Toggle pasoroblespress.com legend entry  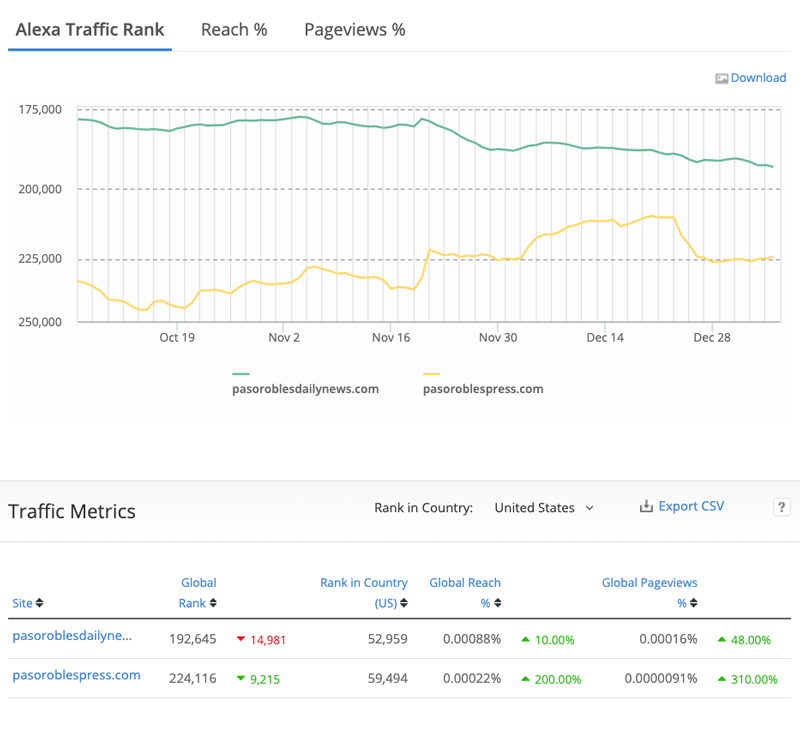click(483, 389)
